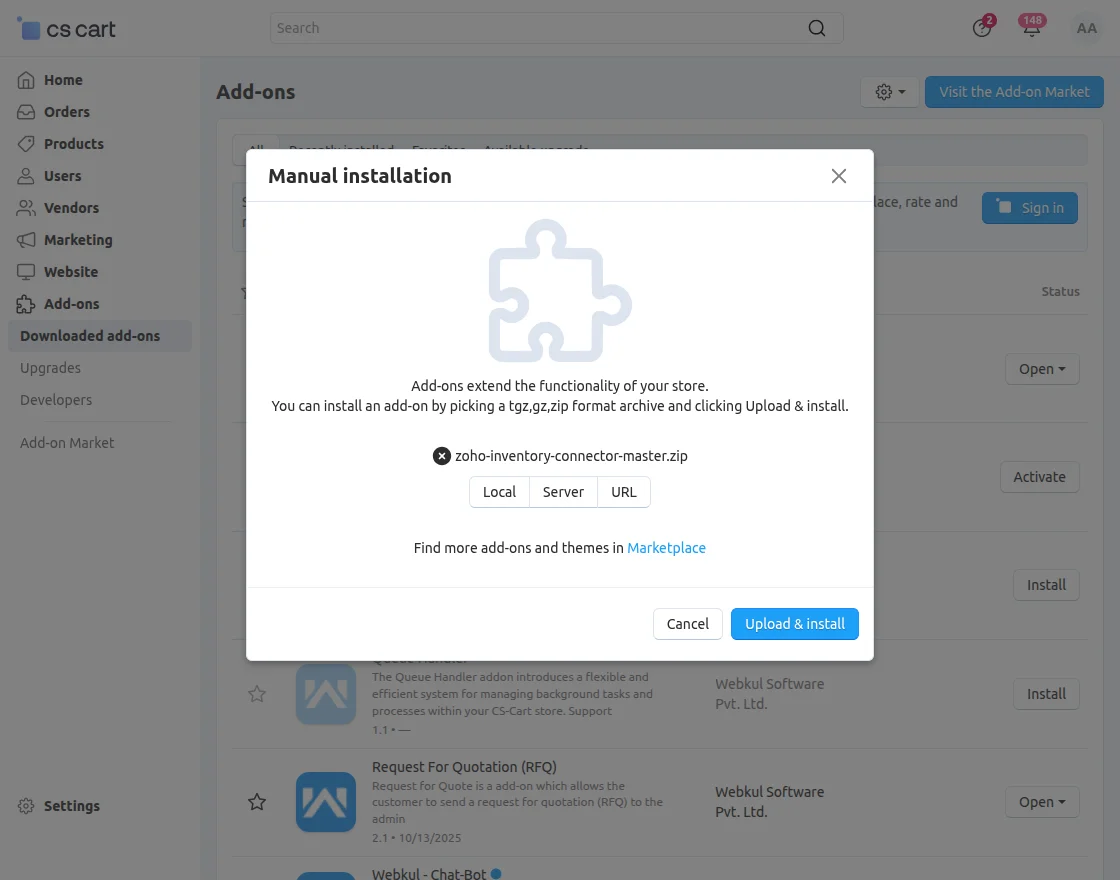Choose Server file source
This screenshot has height=880, width=1120.
click(563, 492)
